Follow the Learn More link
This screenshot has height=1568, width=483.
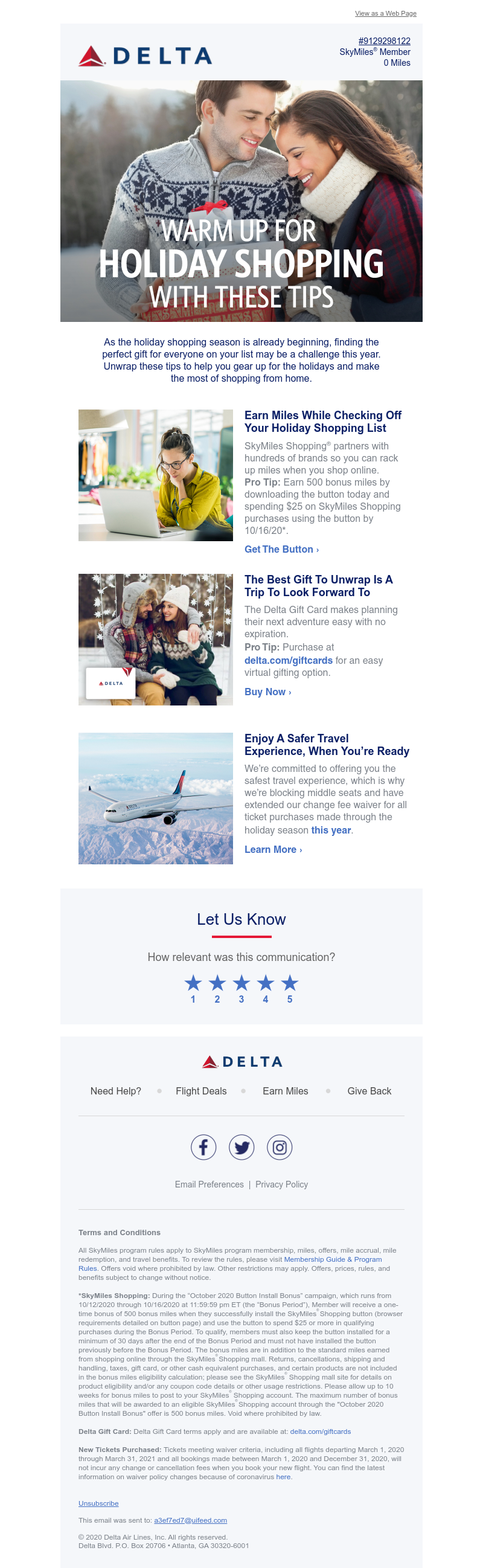tap(273, 849)
